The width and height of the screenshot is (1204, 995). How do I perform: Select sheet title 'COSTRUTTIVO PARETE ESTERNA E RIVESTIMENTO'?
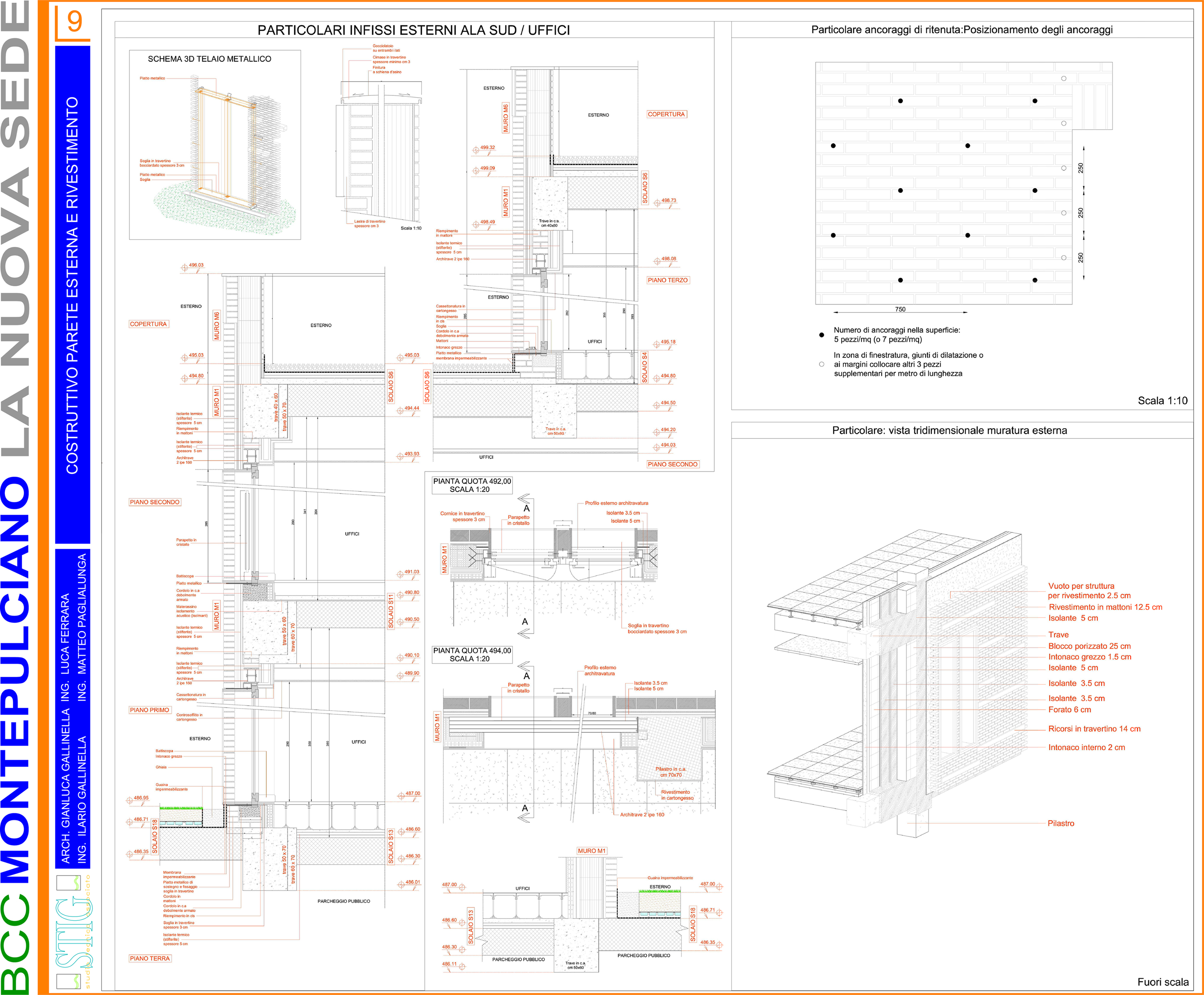coord(72,285)
